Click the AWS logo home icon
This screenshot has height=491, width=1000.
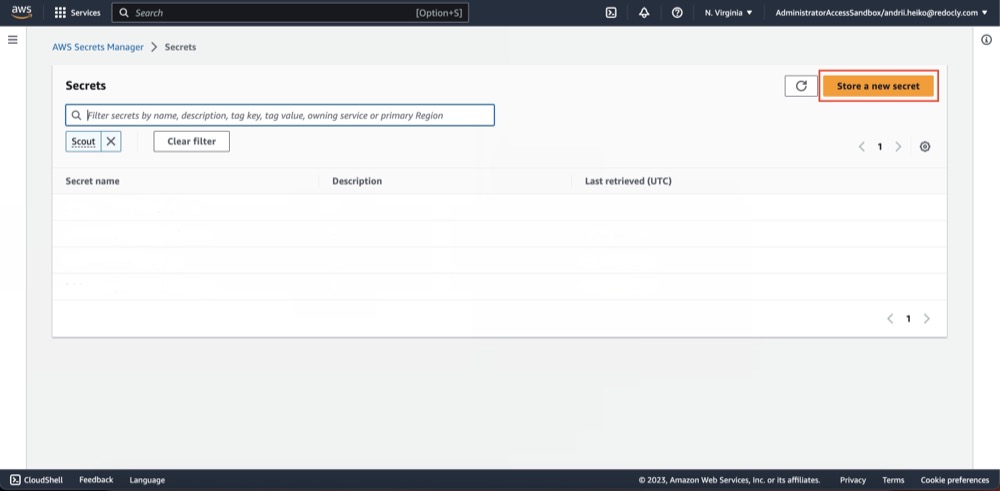(22, 12)
